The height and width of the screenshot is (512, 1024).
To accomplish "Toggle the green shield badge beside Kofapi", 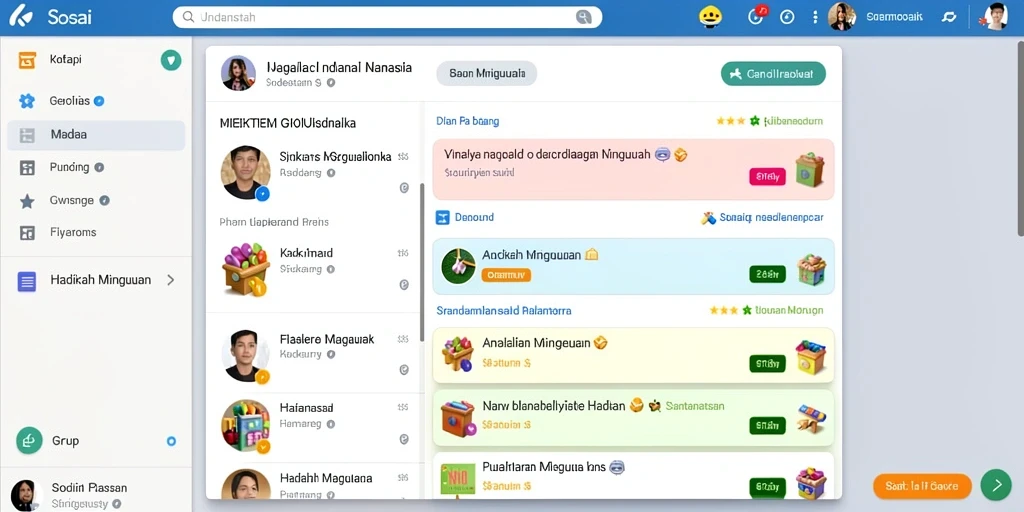I will coord(171,60).
